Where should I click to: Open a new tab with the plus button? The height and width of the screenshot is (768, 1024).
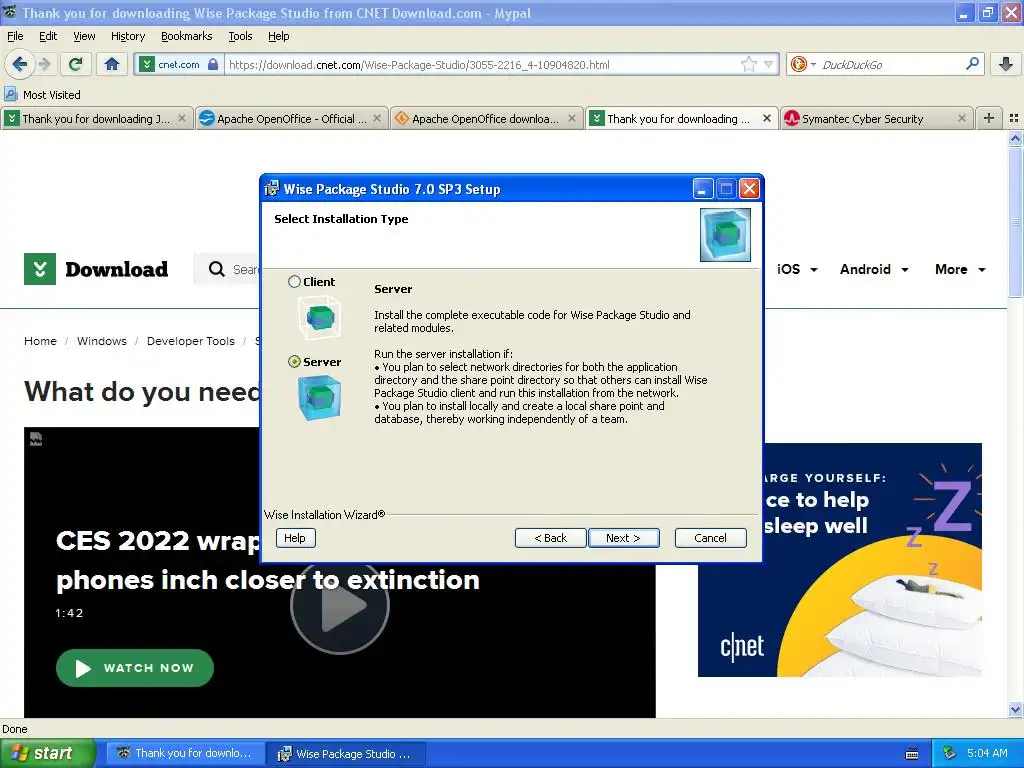(x=989, y=118)
